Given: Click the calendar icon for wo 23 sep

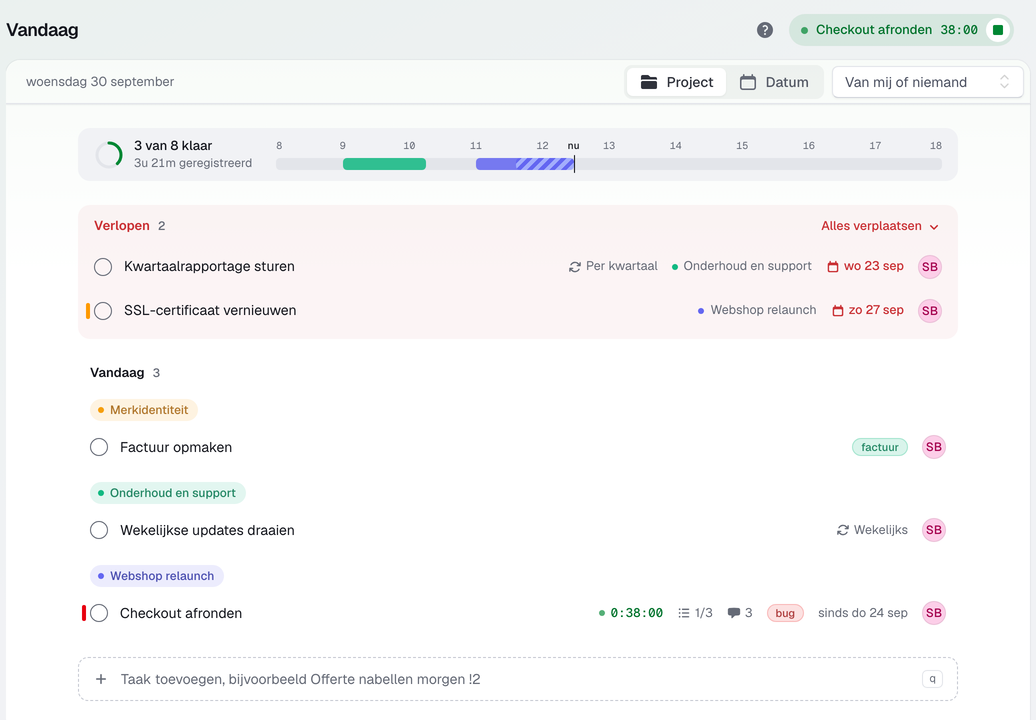Looking at the screenshot, I should pos(833,267).
